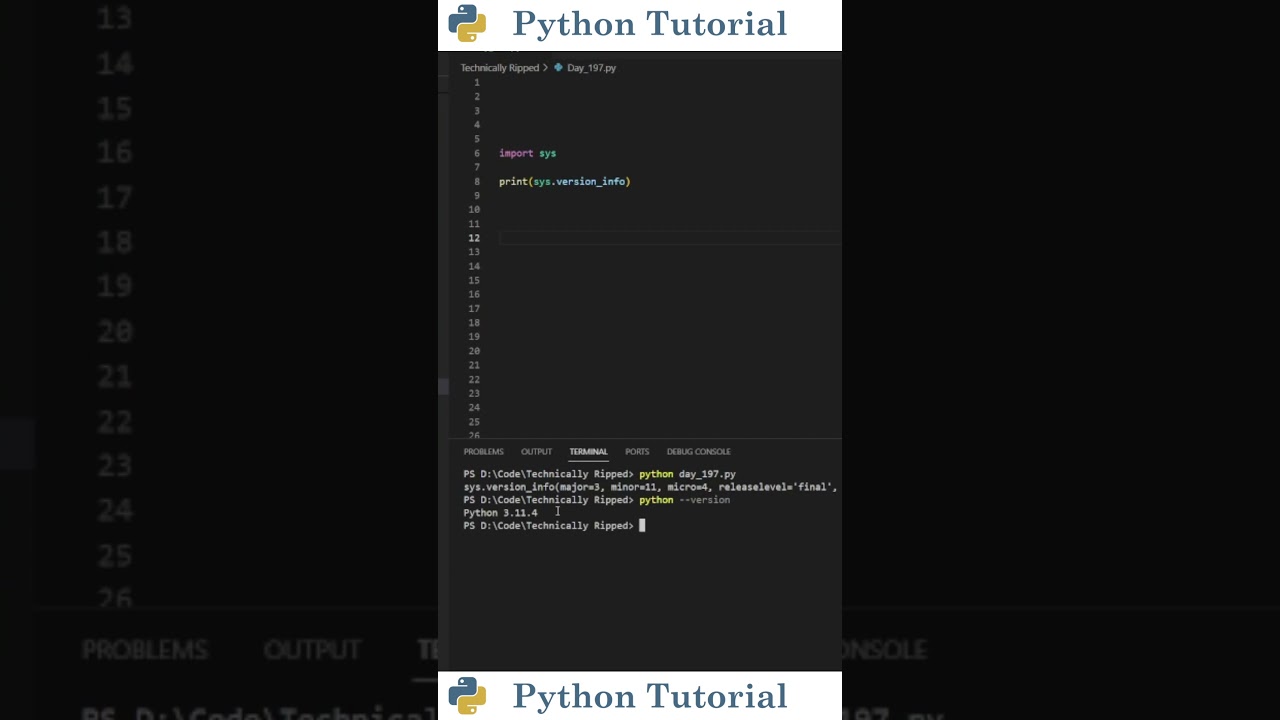Click the Technically Ripped breadcrumb folder
The width and height of the screenshot is (1280, 720).
point(499,68)
